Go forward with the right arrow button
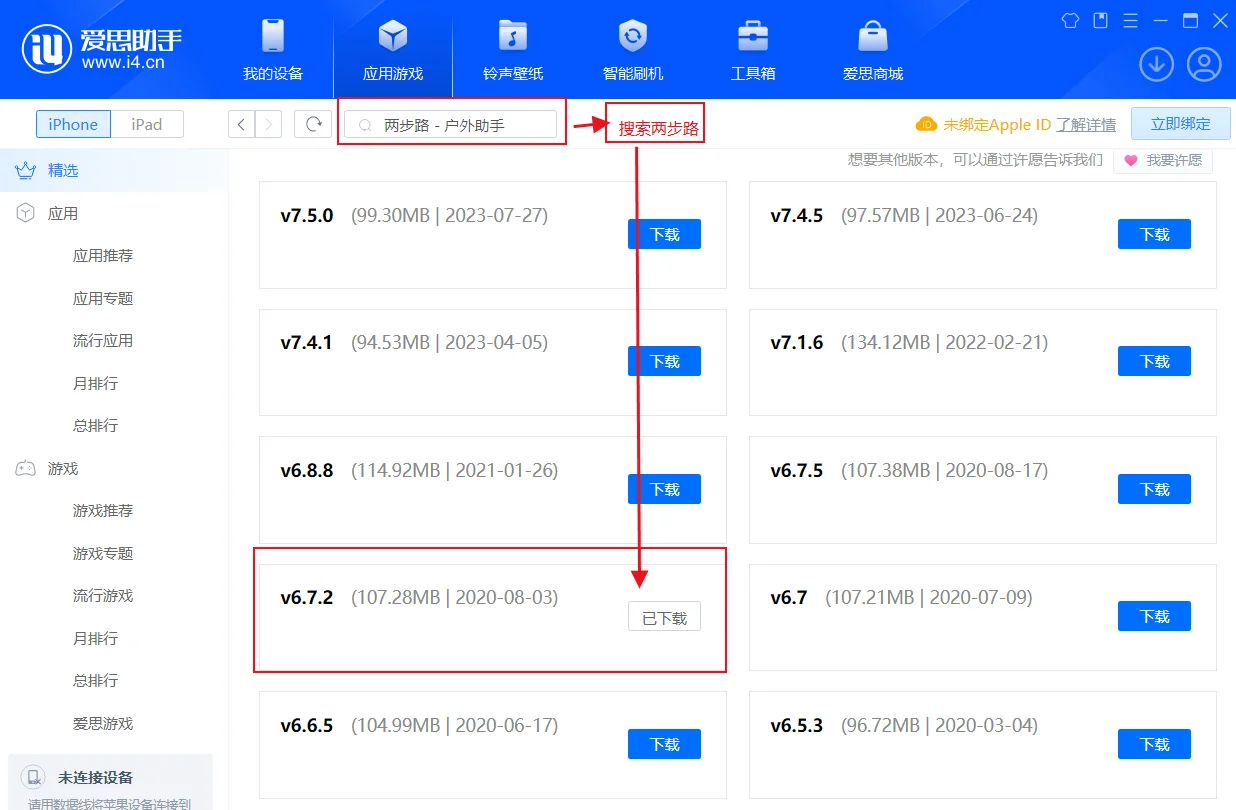This screenshot has height=810, width=1236. tap(268, 124)
